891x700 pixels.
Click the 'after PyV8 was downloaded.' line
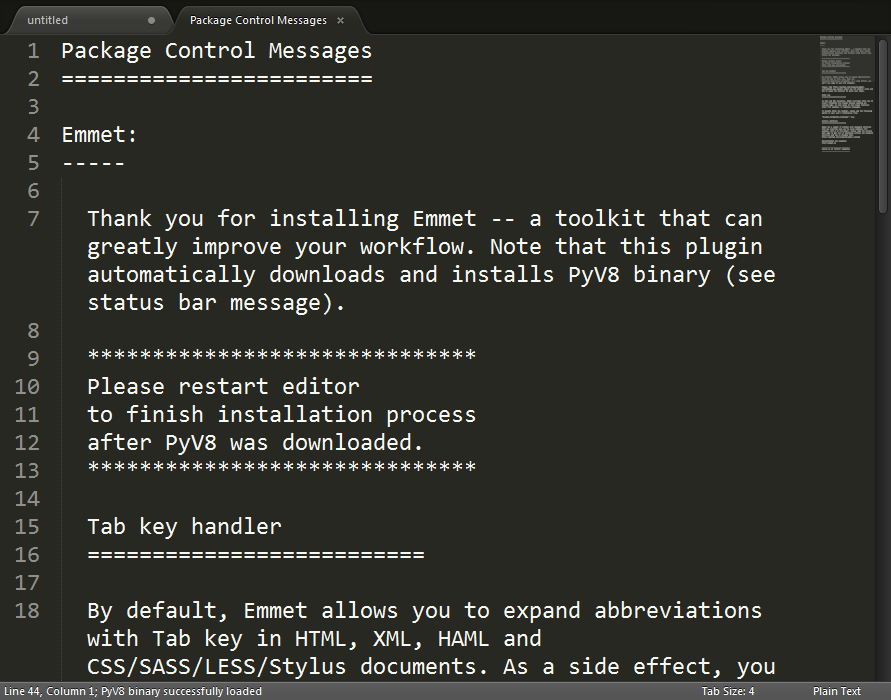point(255,443)
